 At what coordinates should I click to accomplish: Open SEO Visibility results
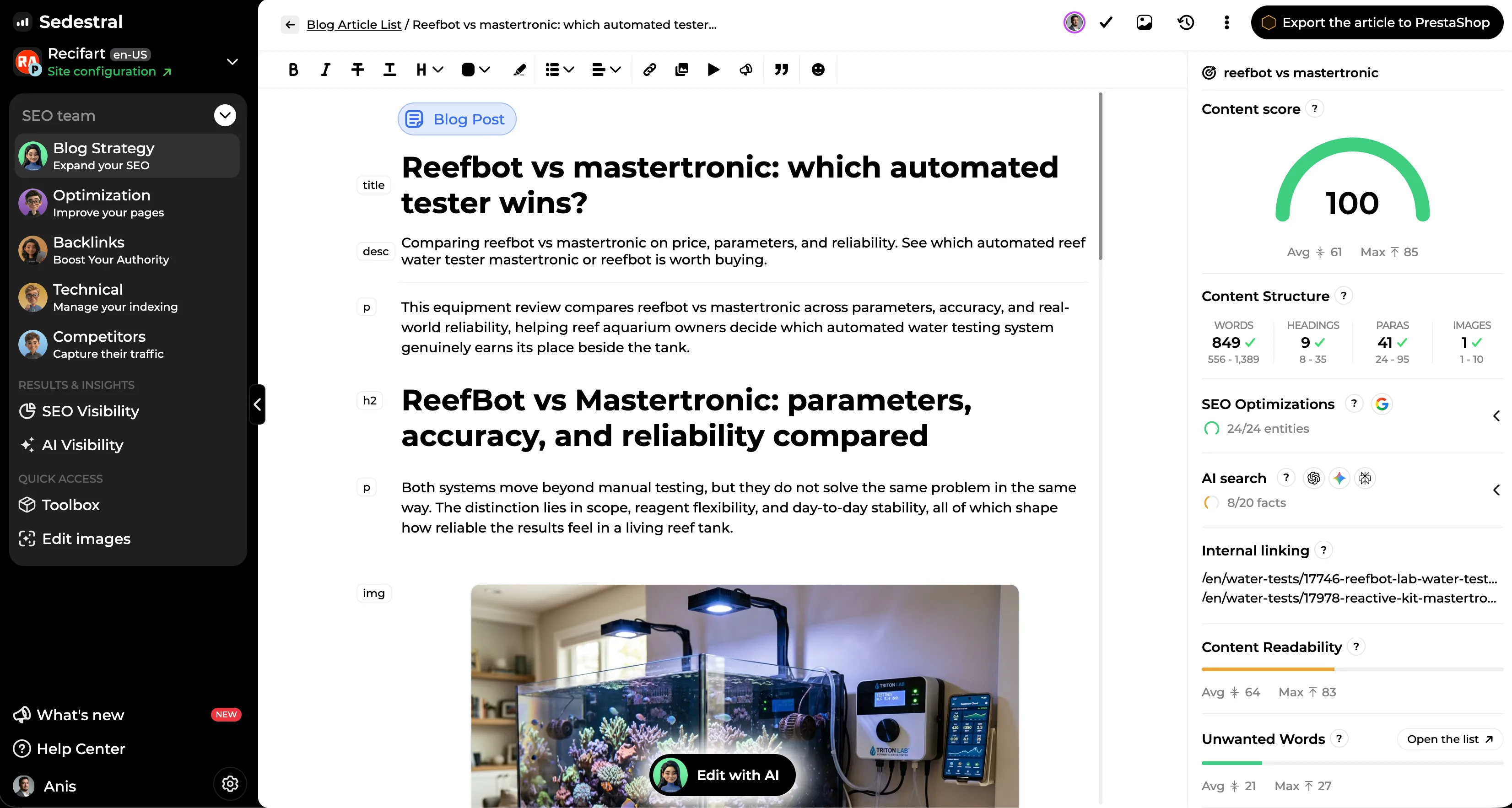click(79, 411)
